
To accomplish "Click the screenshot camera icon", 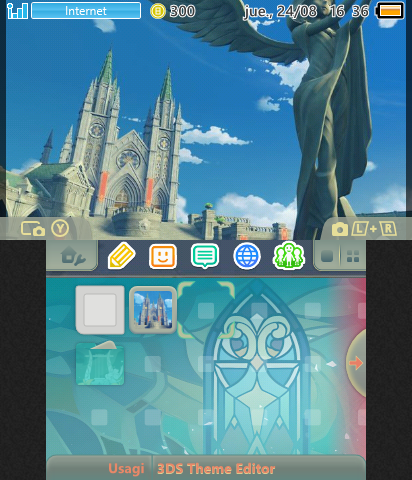I will (340, 229).
